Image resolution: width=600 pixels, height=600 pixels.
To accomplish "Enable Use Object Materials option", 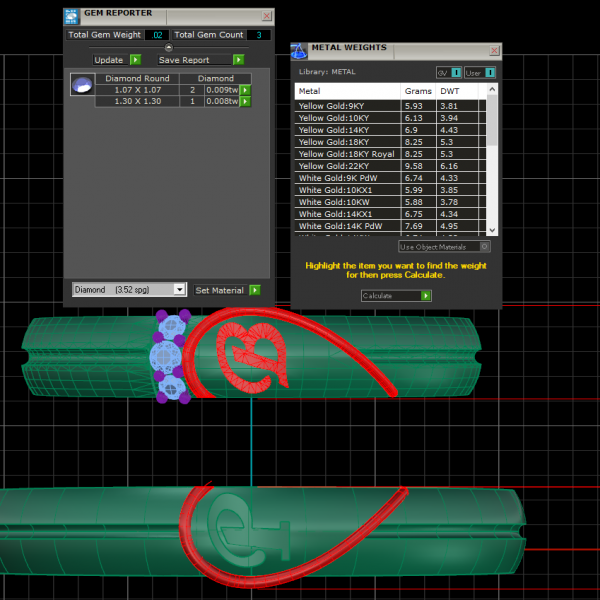I will pos(485,246).
